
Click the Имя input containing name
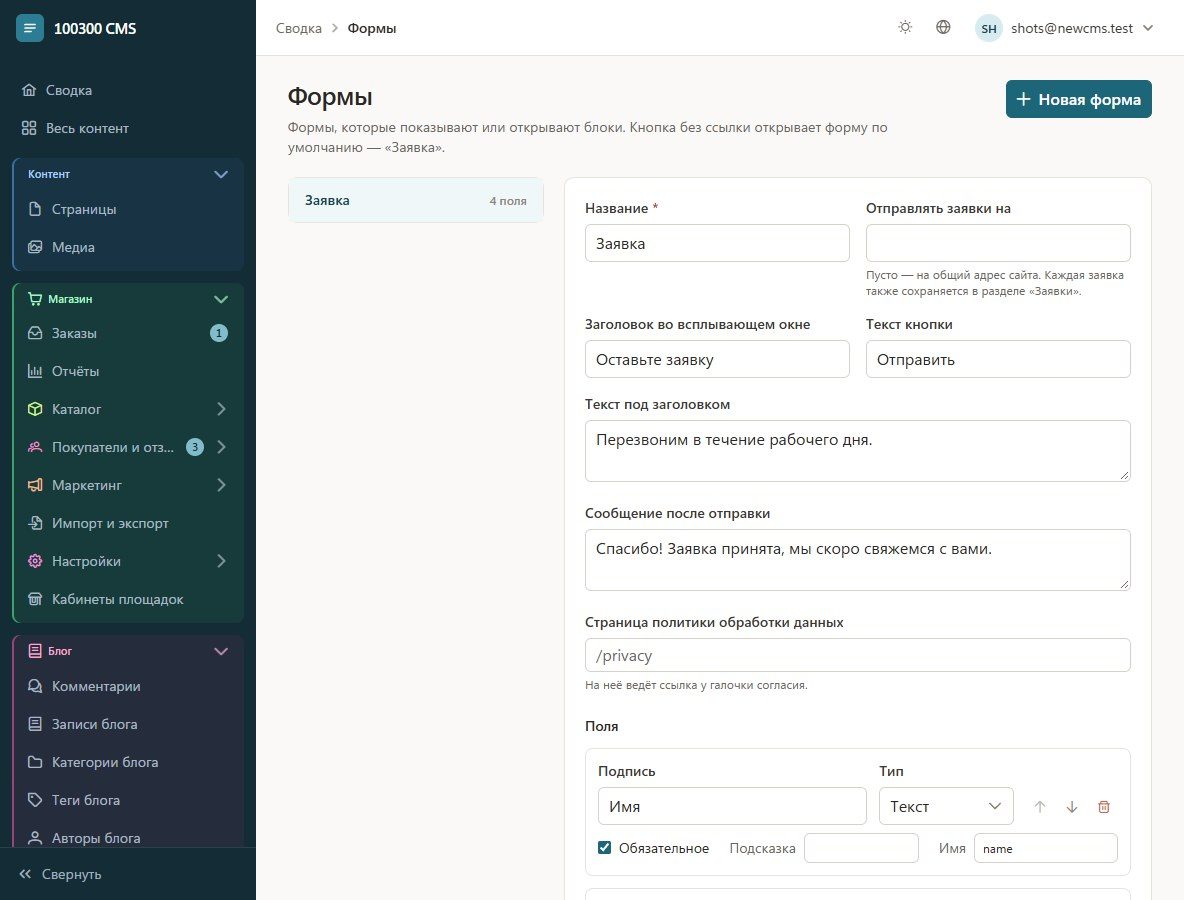click(1045, 848)
